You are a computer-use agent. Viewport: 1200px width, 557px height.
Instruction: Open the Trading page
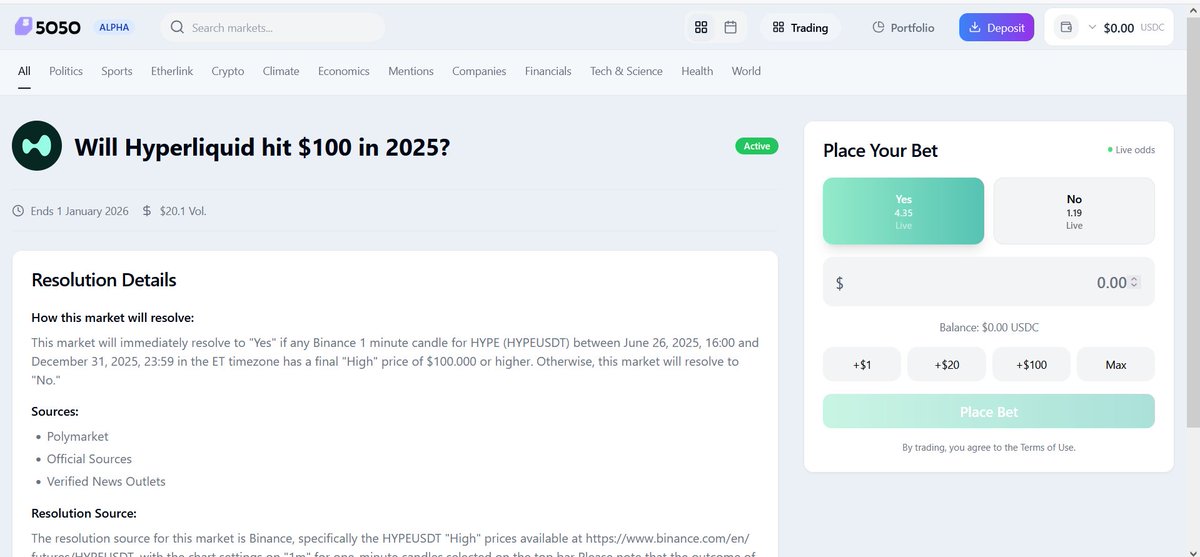tap(800, 28)
